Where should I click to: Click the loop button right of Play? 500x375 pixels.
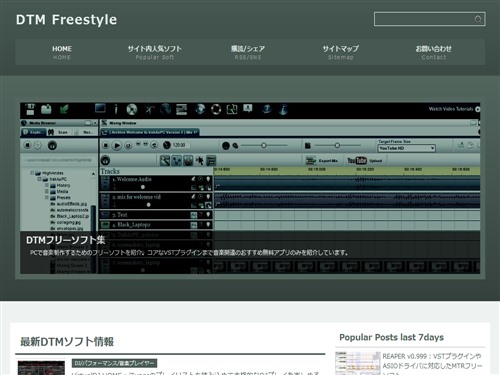pos(128,146)
